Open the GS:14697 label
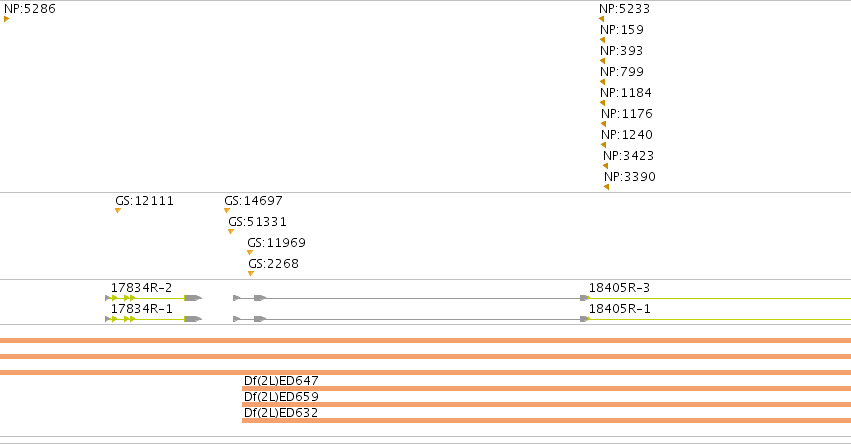This screenshot has width=851, height=444. click(x=253, y=201)
